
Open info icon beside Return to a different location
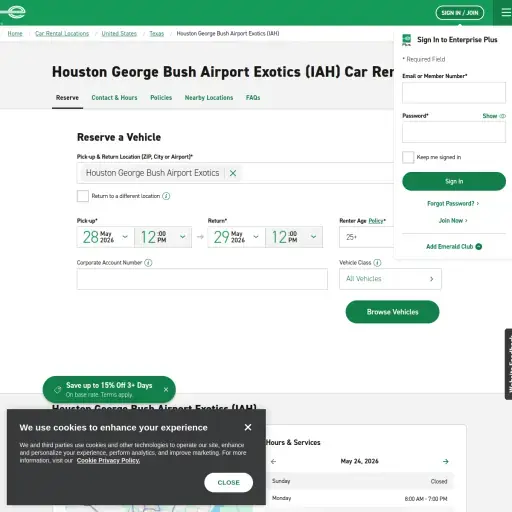click(x=166, y=196)
